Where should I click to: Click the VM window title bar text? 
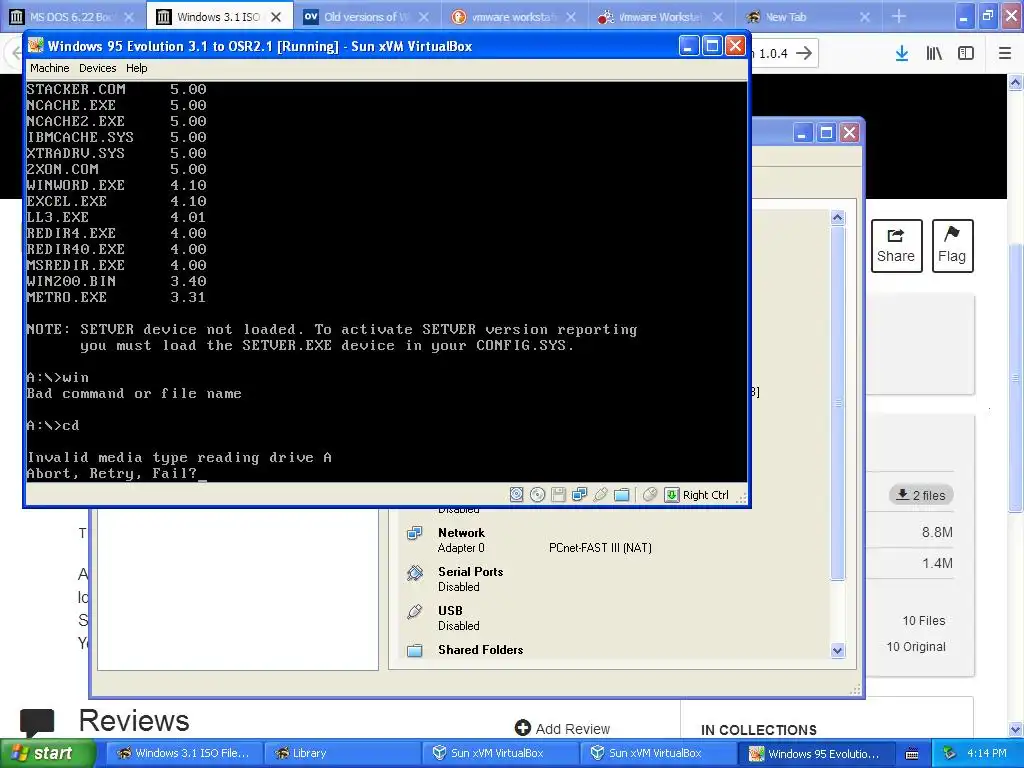coord(259,46)
